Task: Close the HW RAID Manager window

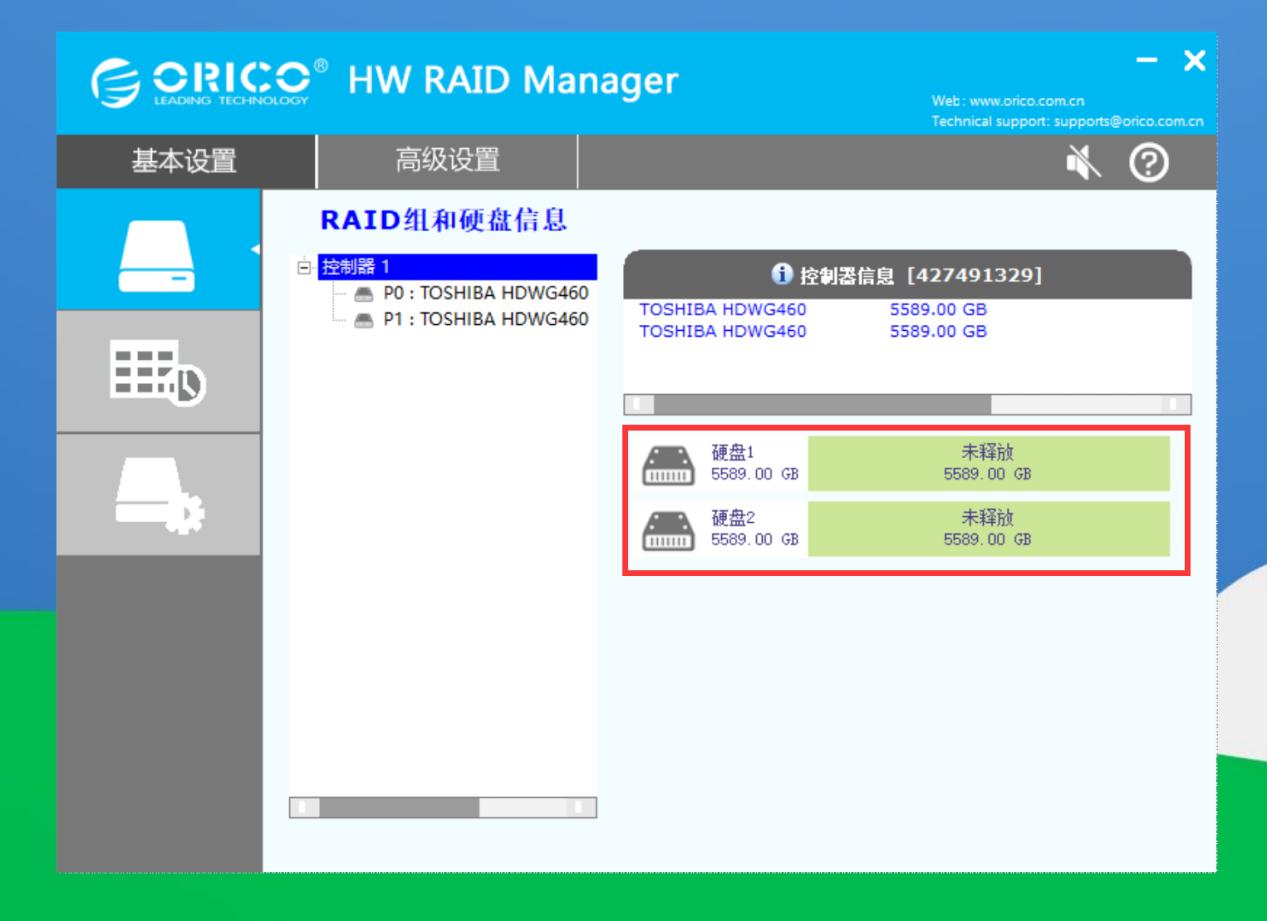Action: coord(1192,62)
